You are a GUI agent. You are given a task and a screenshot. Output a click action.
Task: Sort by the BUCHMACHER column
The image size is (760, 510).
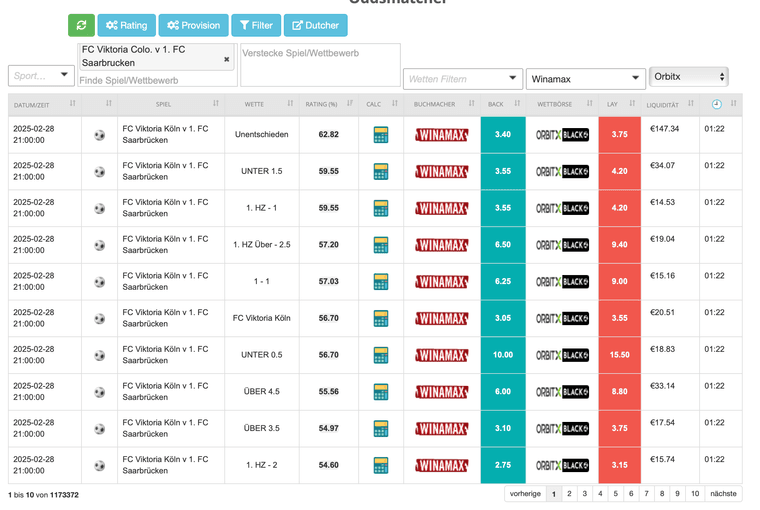[x=442, y=104]
